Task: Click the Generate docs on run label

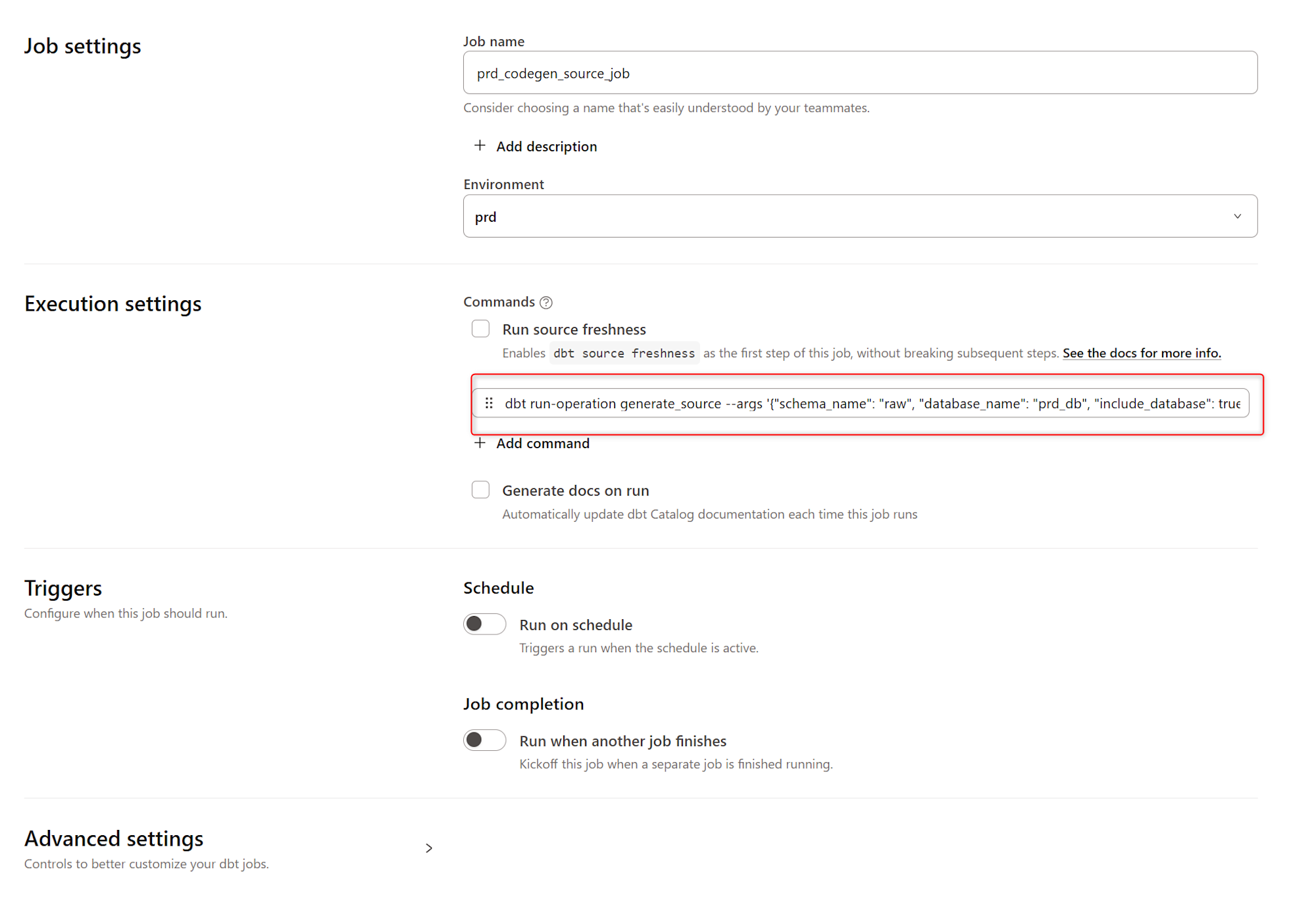Action: (x=575, y=490)
